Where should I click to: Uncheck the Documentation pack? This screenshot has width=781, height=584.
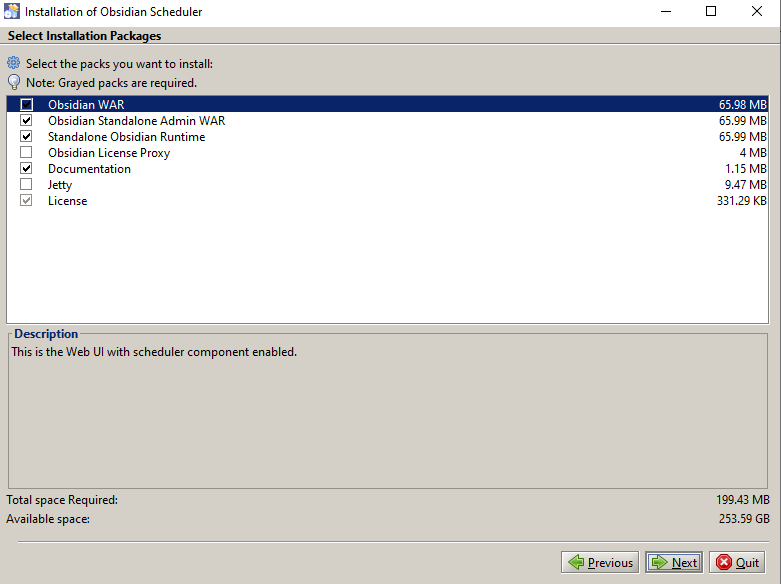[26, 168]
